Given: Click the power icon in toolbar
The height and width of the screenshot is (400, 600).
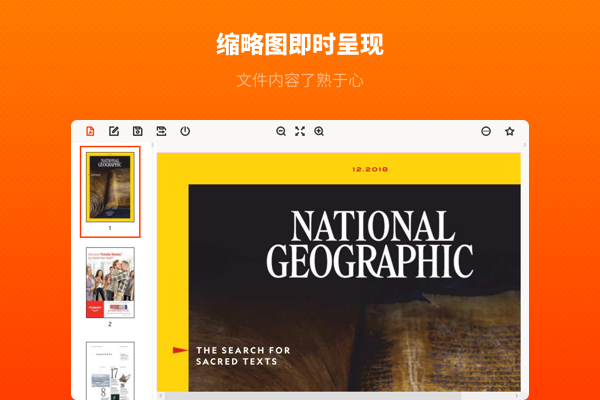Looking at the screenshot, I should pos(185,131).
